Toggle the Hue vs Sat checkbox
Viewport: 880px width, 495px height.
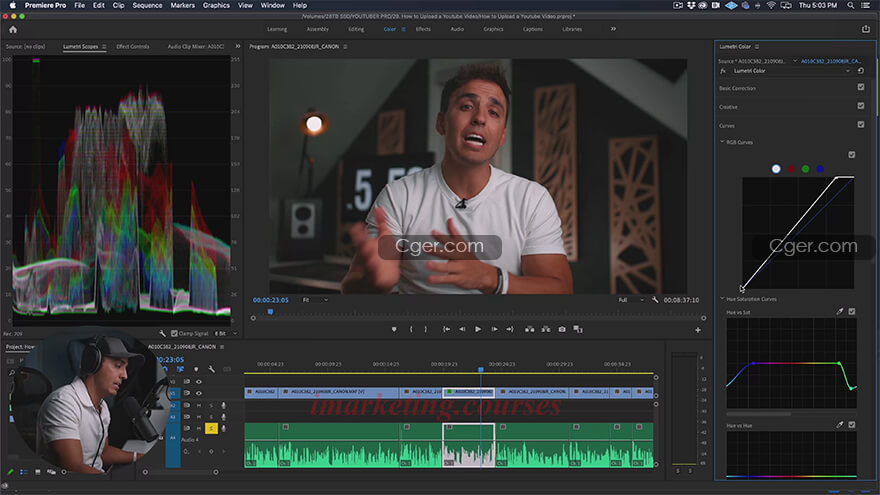(851, 311)
